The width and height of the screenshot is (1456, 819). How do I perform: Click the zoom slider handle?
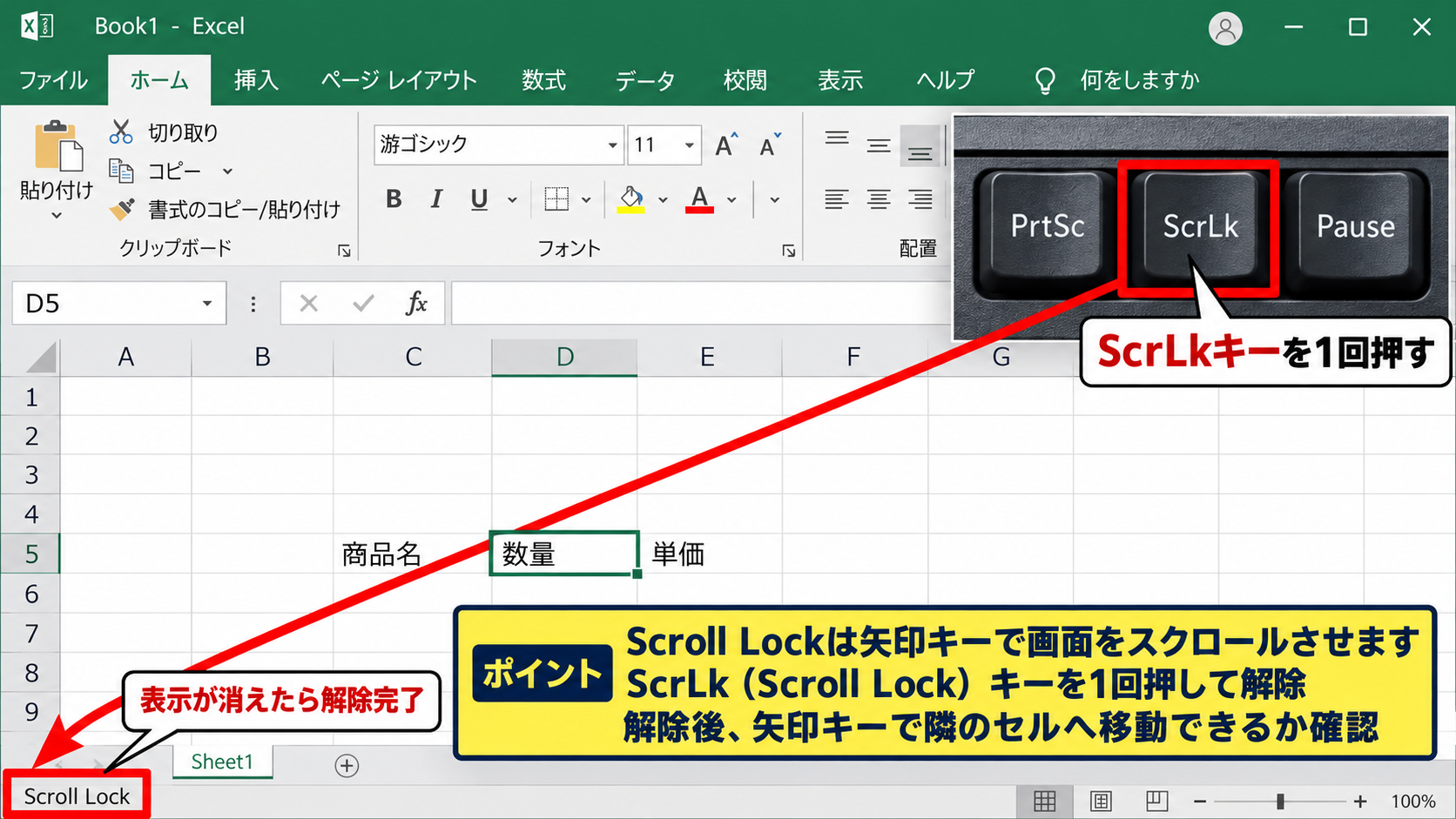[1280, 801]
